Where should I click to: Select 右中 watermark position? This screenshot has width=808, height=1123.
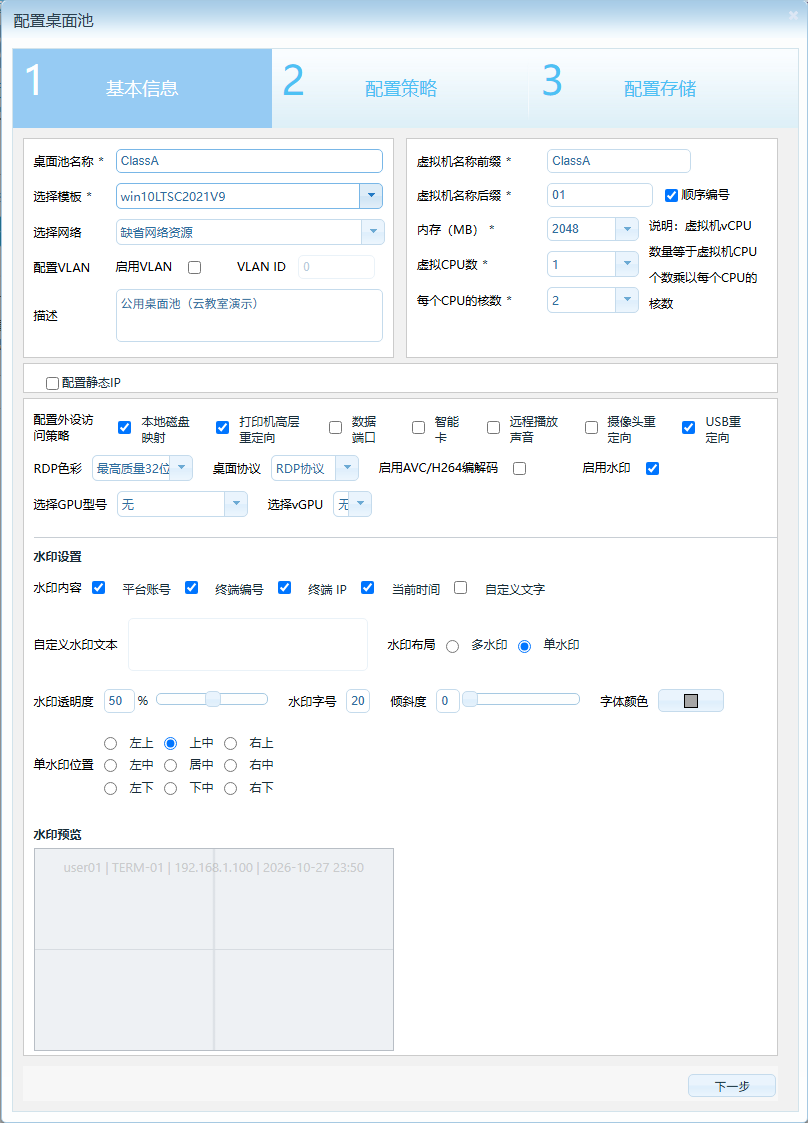tap(231, 766)
